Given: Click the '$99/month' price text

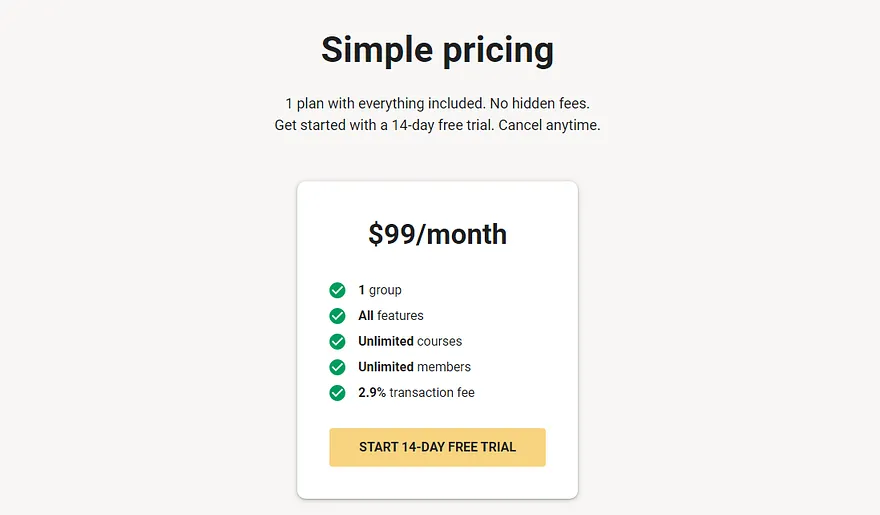Looking at the screenshot, I should (437, 234).
